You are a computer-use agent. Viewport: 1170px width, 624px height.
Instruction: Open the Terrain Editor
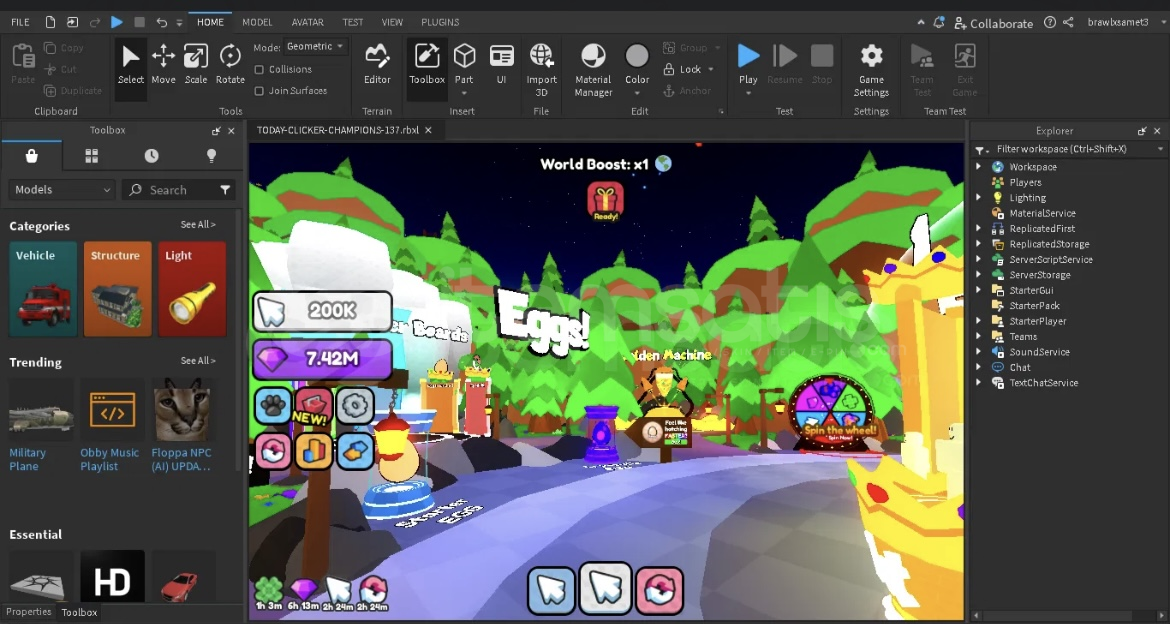point(377,64)
